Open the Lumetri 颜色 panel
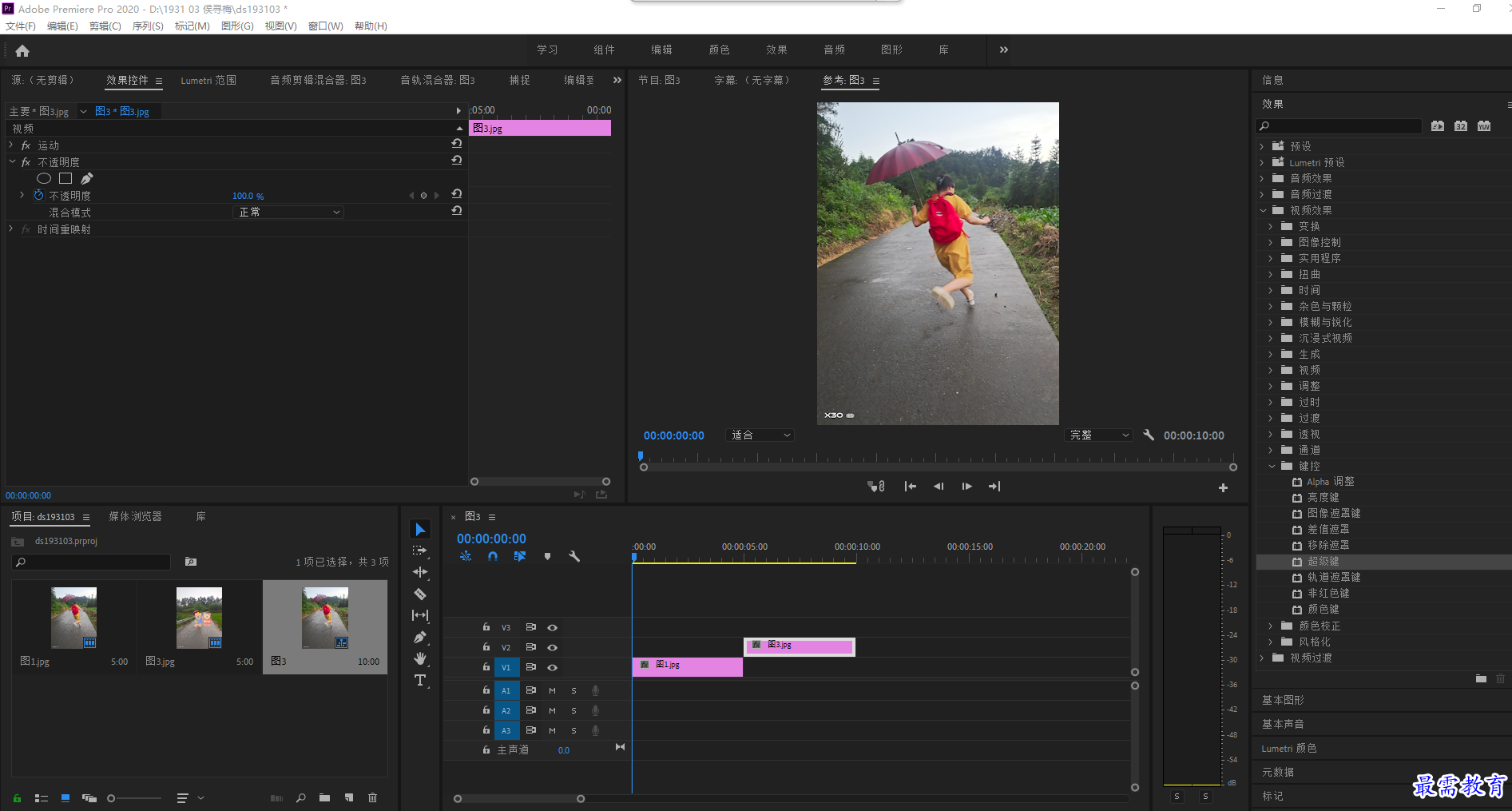1512x811 pixels. pos(1289,748)
